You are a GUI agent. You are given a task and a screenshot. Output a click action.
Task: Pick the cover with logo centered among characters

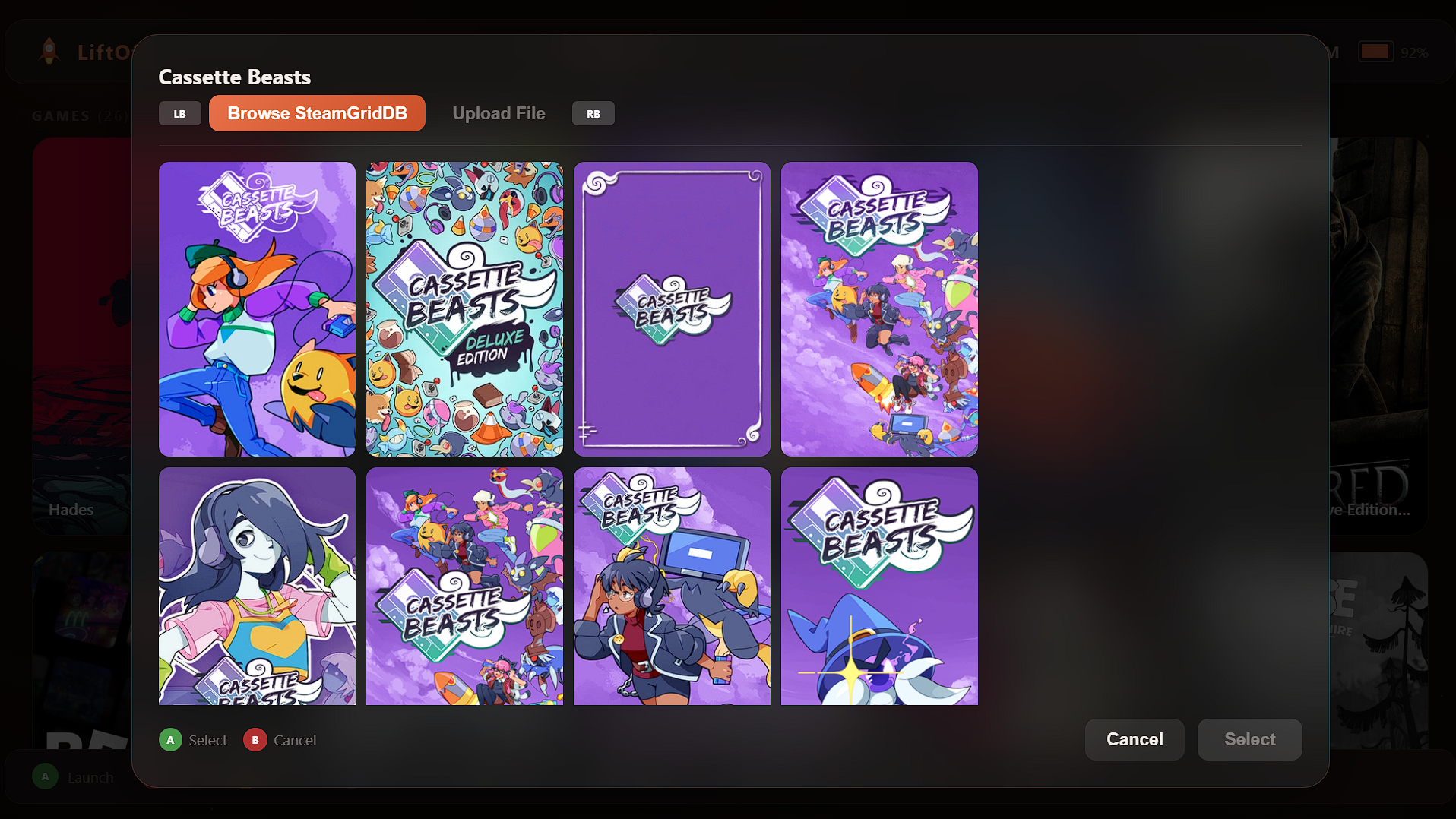464,586
